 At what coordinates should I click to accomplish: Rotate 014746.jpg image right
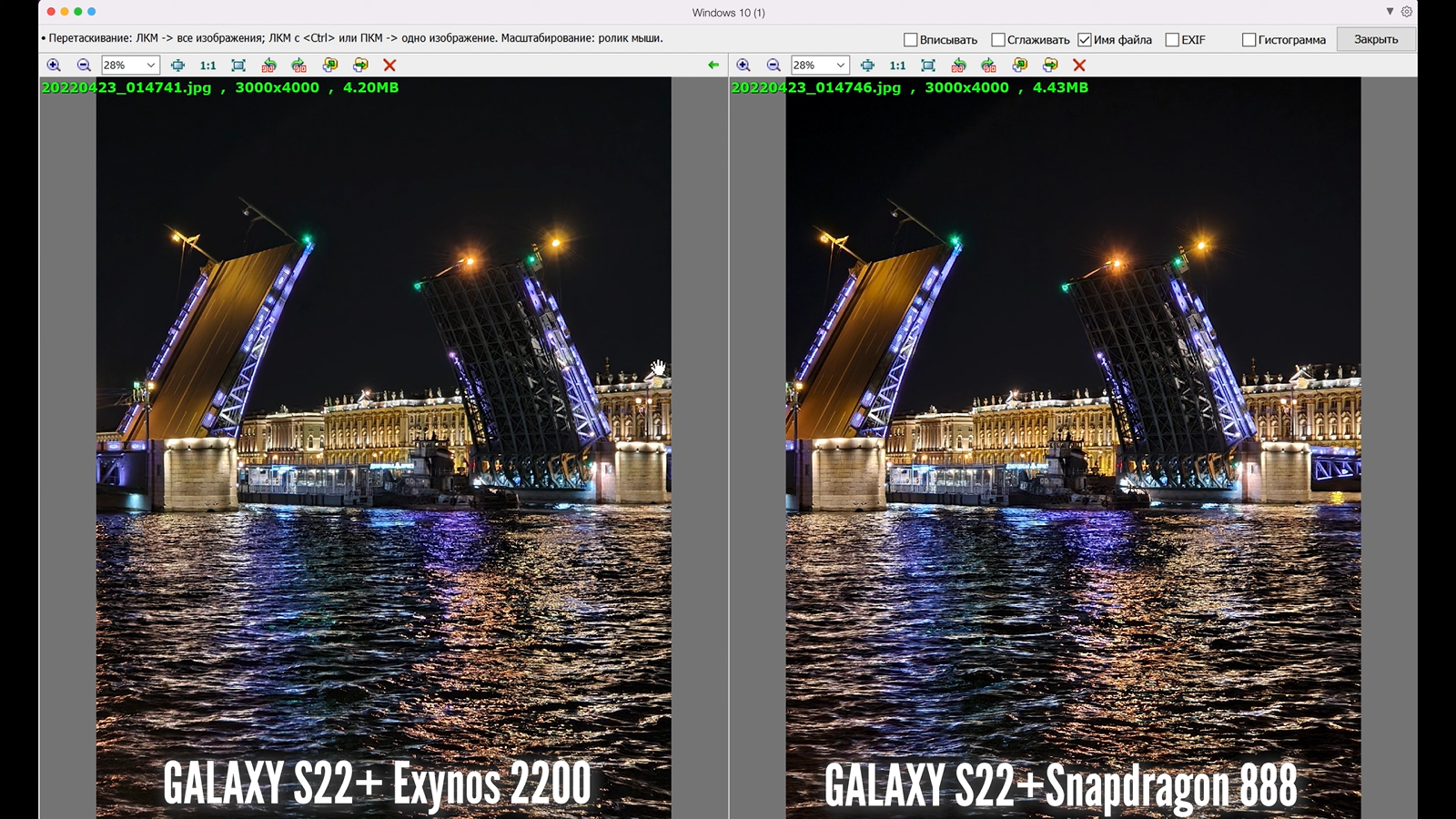988,66
